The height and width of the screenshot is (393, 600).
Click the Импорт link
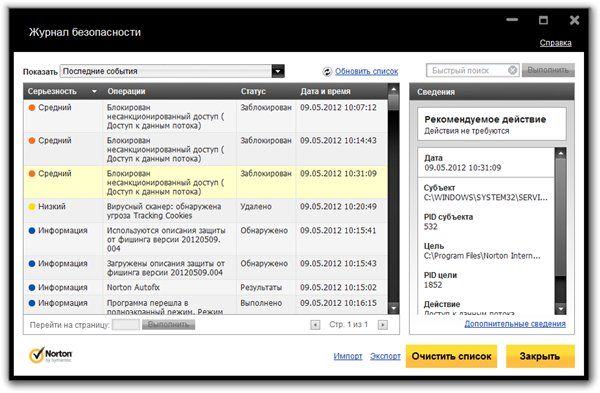[x=347, y=356]
